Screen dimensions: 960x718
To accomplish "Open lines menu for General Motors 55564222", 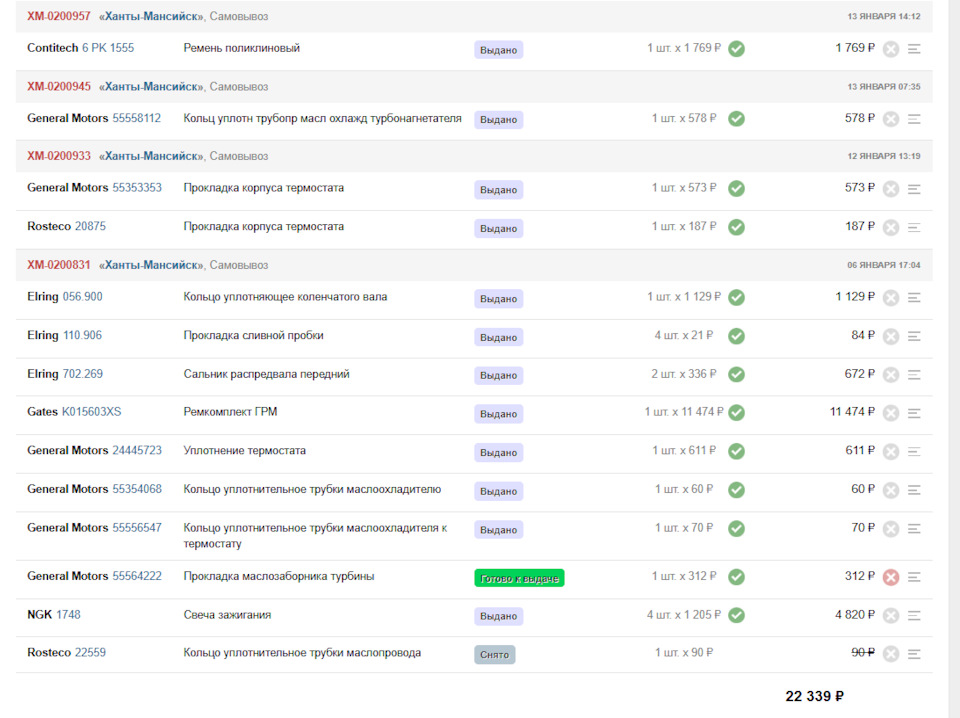I will pyautogui.click(x=914, y=577).
